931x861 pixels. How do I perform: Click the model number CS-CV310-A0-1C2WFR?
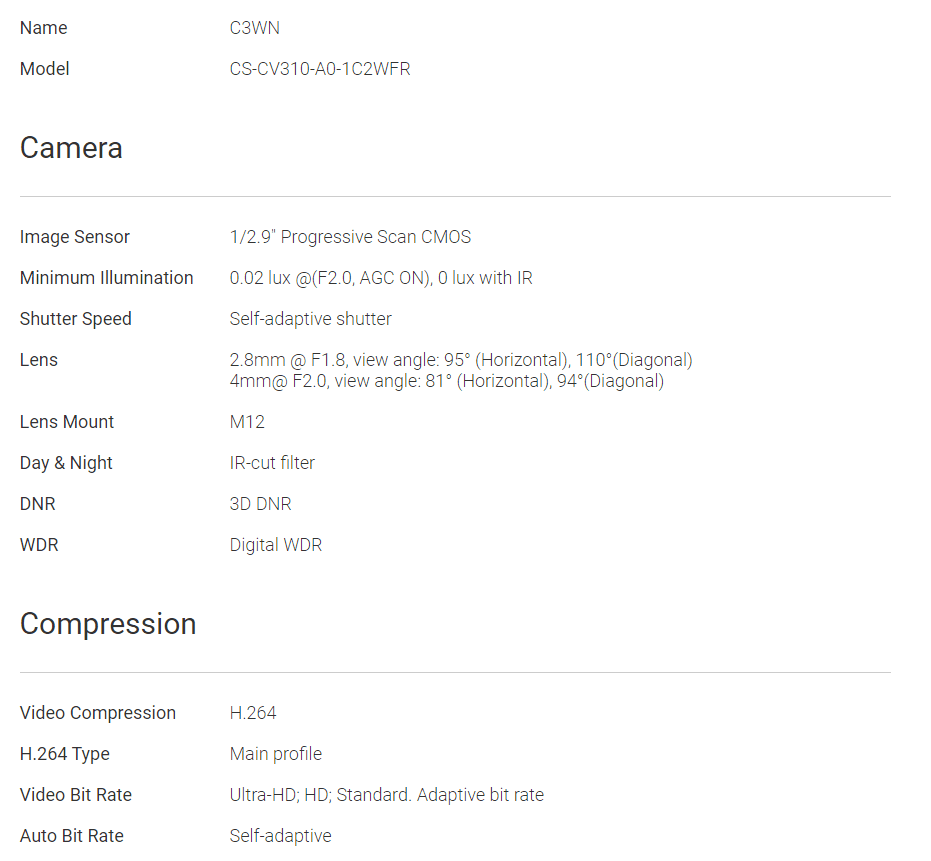click(320, 69)
